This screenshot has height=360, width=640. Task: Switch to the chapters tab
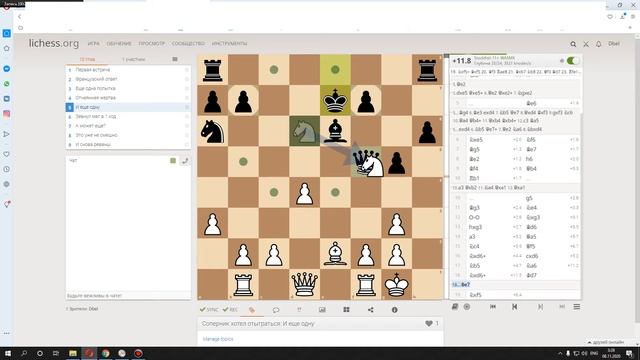[87, 60]
